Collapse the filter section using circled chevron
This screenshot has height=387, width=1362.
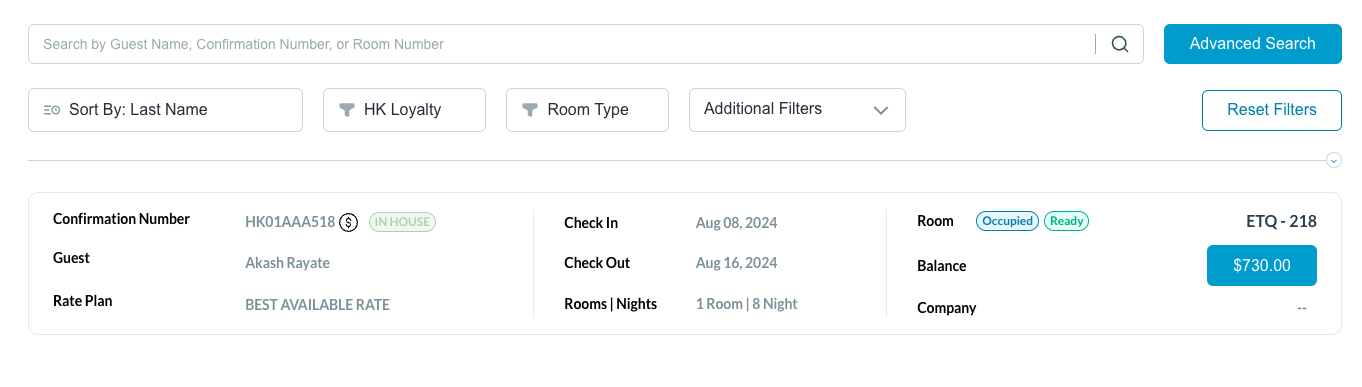1333,160
